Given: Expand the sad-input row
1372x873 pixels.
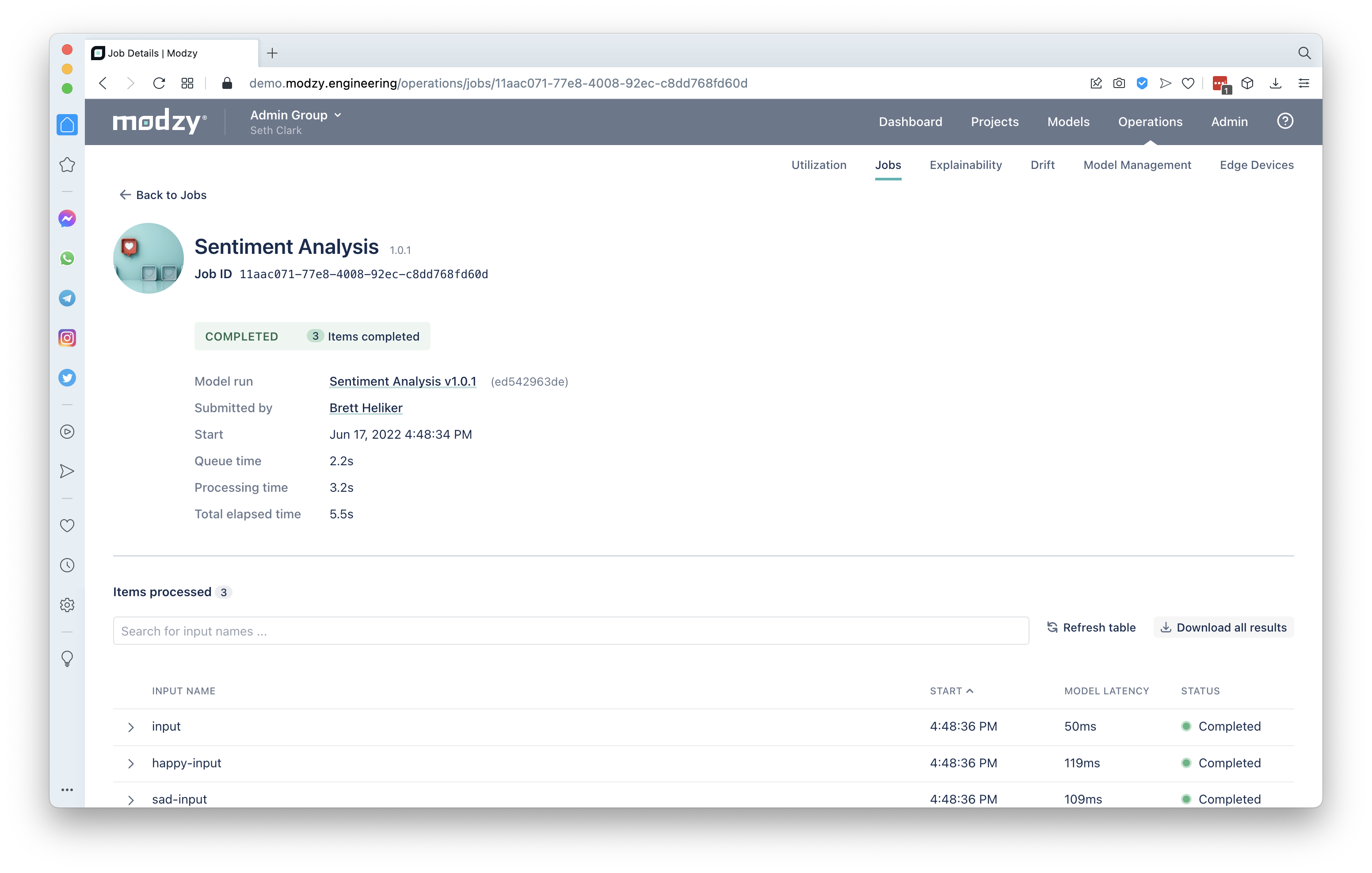Looking at the screenshot, I should 131,800.
